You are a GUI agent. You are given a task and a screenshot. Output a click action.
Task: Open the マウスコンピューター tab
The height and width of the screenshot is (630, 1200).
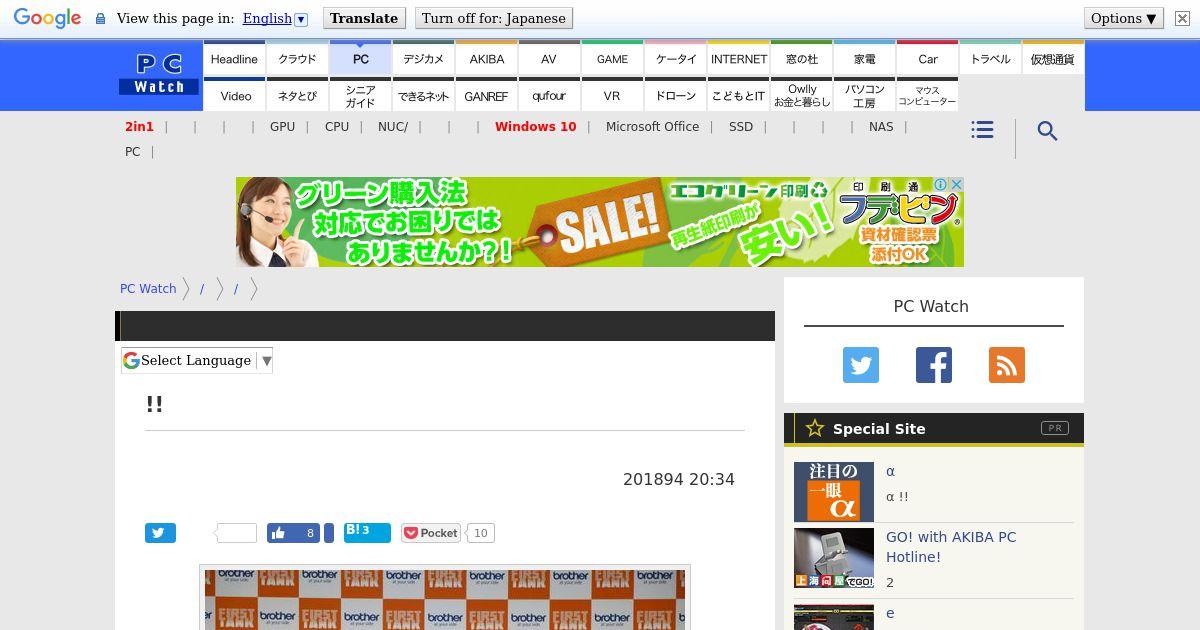tap(927, 95)
